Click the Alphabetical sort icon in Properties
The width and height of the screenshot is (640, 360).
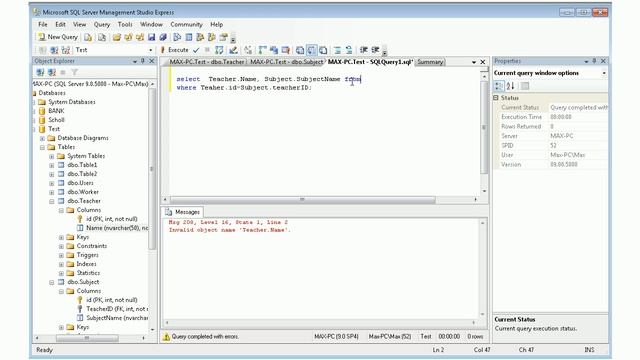click(510, 86)
